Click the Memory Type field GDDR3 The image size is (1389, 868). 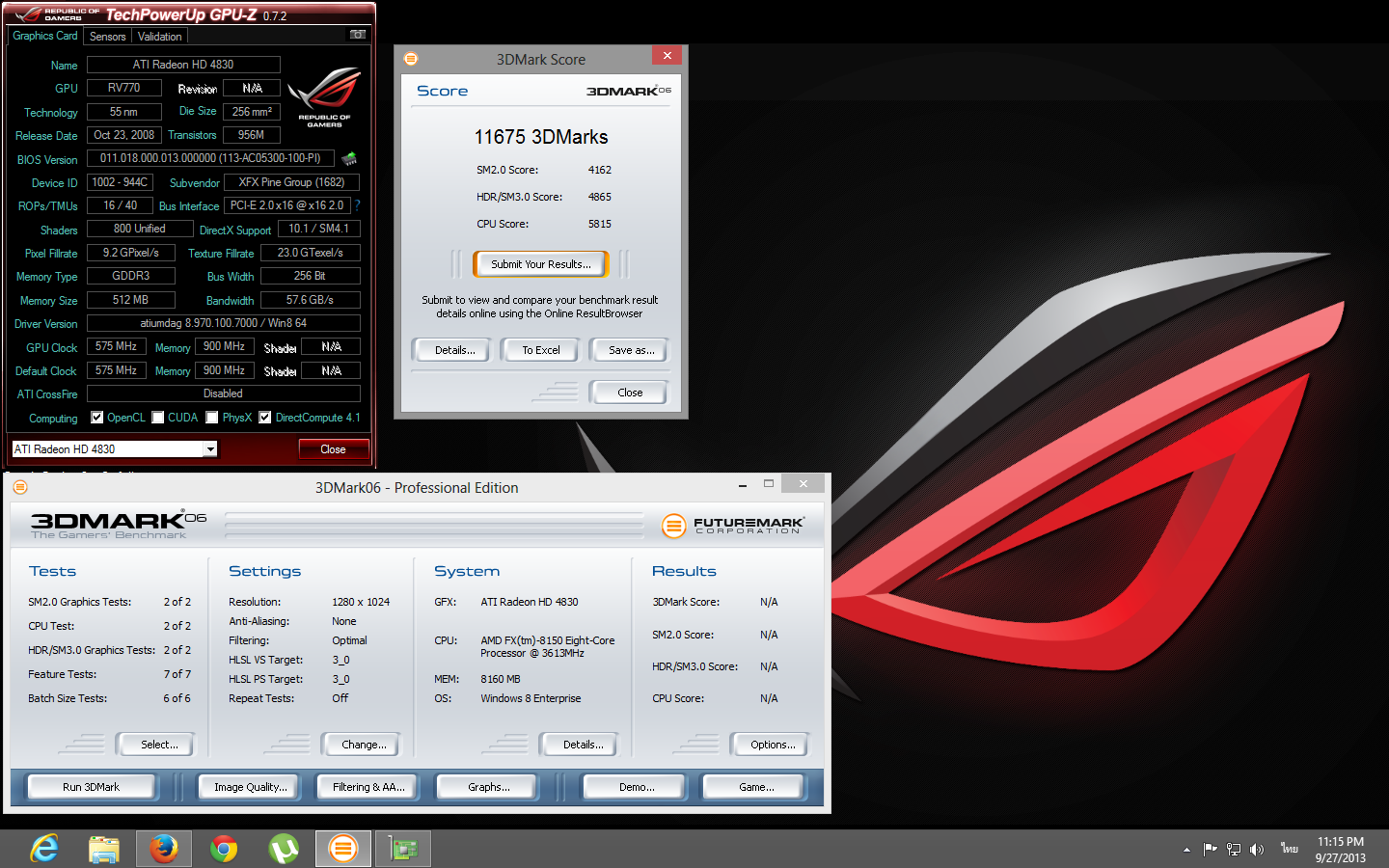click(131, 276)
